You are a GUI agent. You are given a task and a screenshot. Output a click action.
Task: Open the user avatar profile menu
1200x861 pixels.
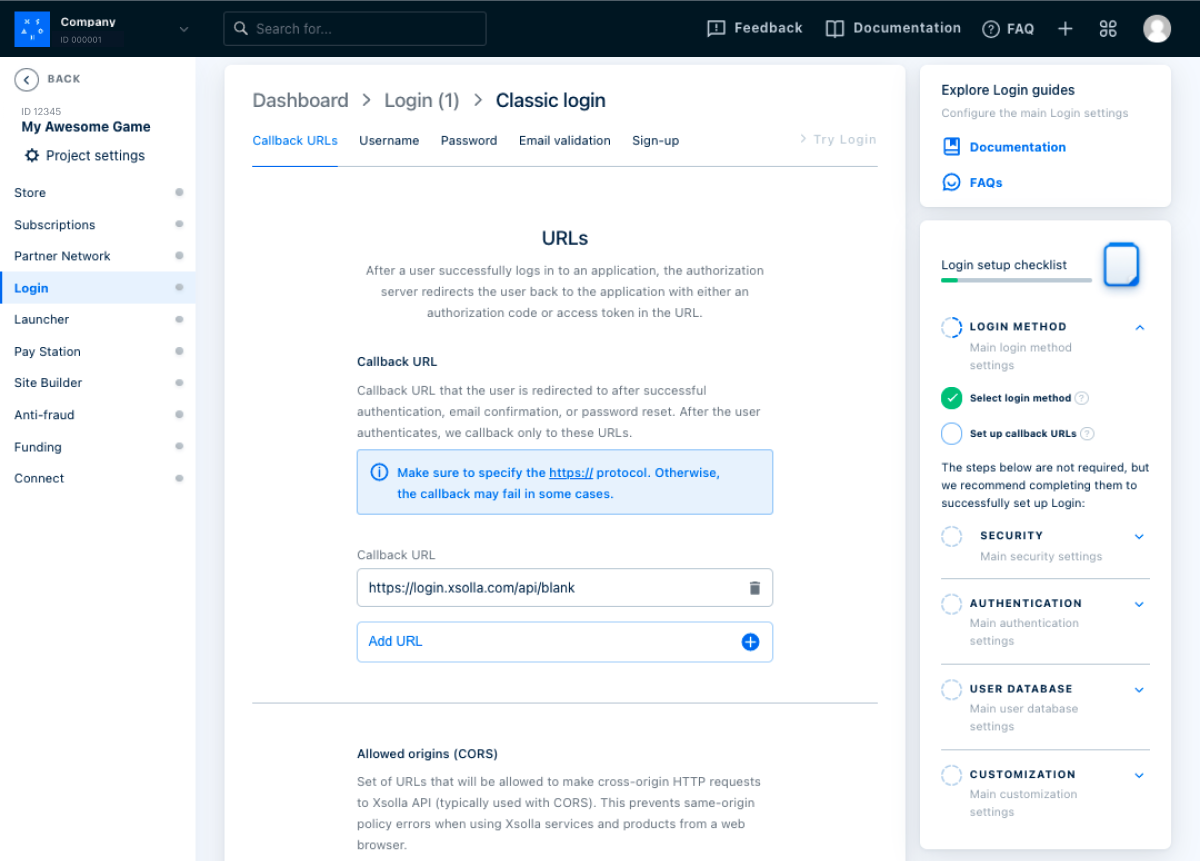(1156, 29)
